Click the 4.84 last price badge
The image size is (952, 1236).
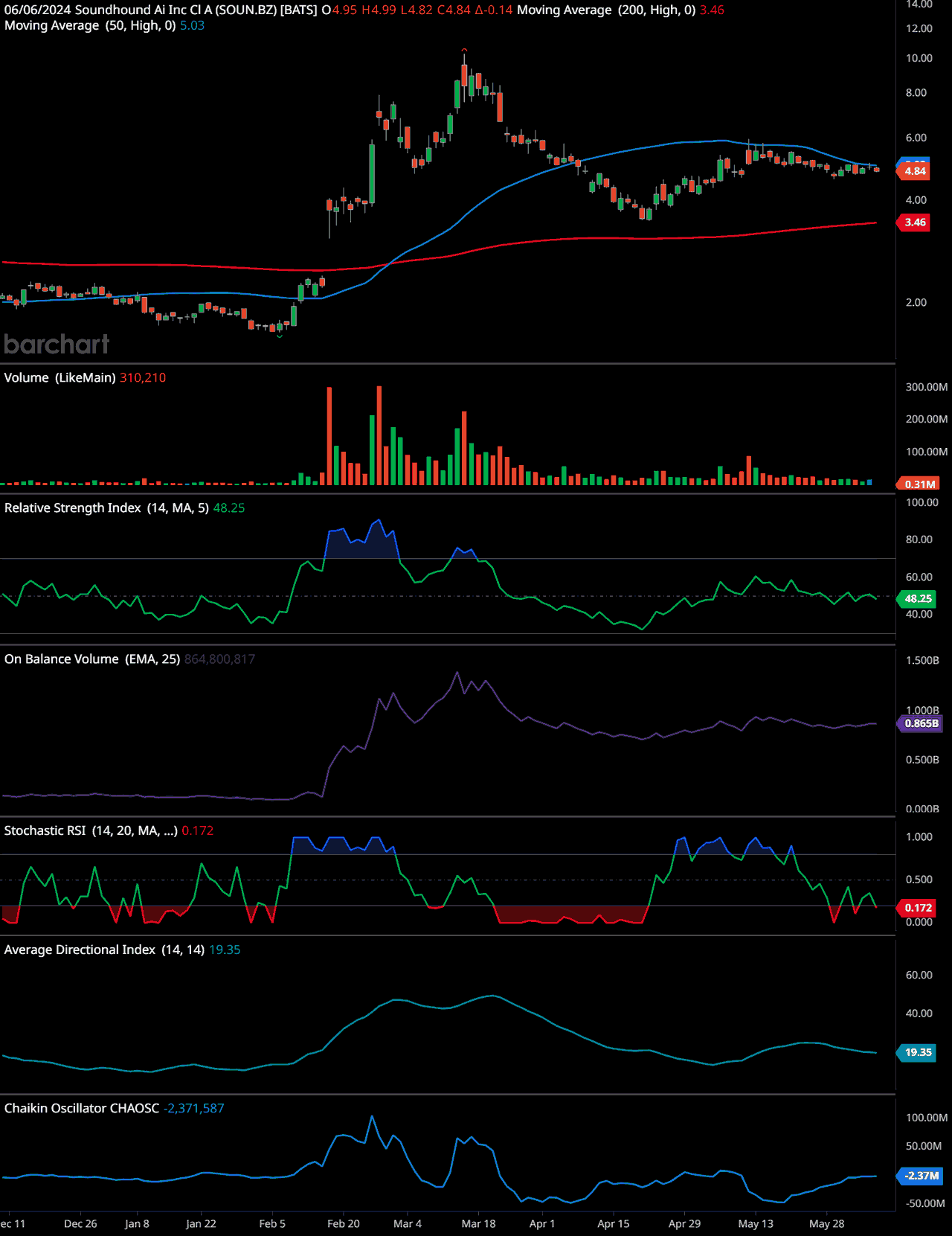point(915,171)
